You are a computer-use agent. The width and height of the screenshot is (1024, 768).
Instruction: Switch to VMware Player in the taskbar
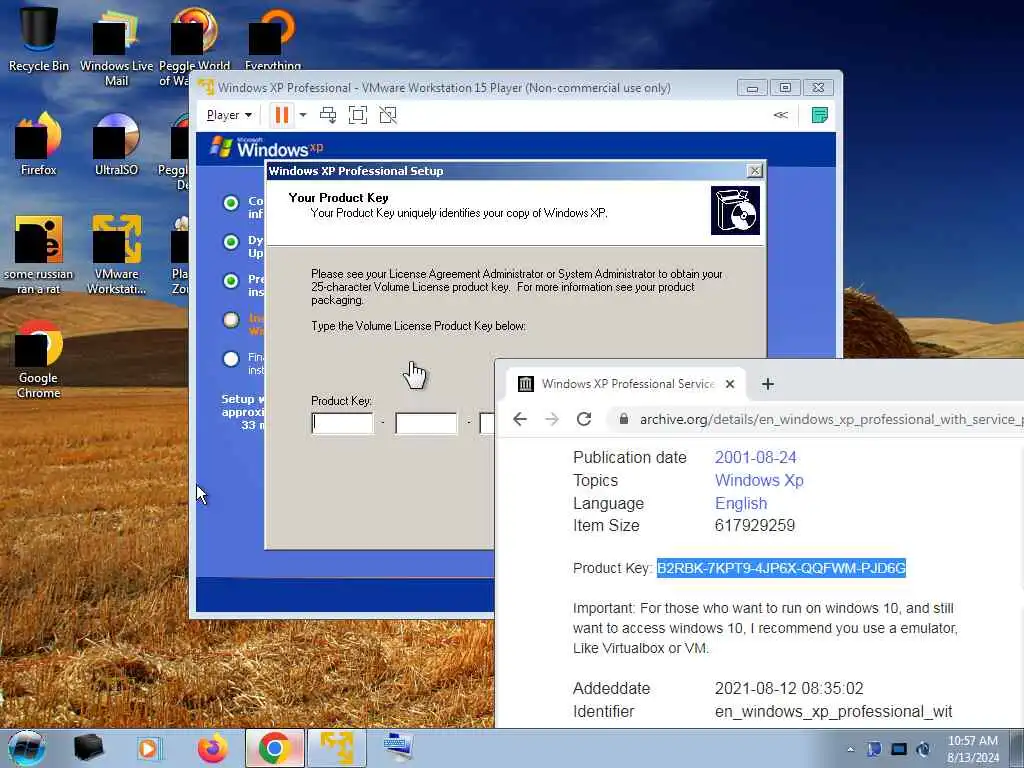[x=337, y=748]
